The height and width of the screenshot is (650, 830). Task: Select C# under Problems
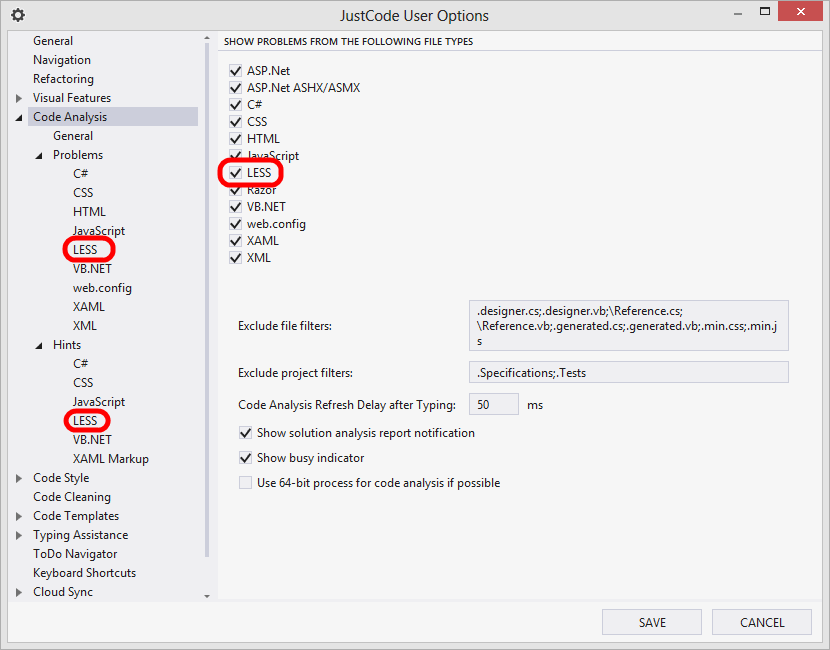point(80,174)
